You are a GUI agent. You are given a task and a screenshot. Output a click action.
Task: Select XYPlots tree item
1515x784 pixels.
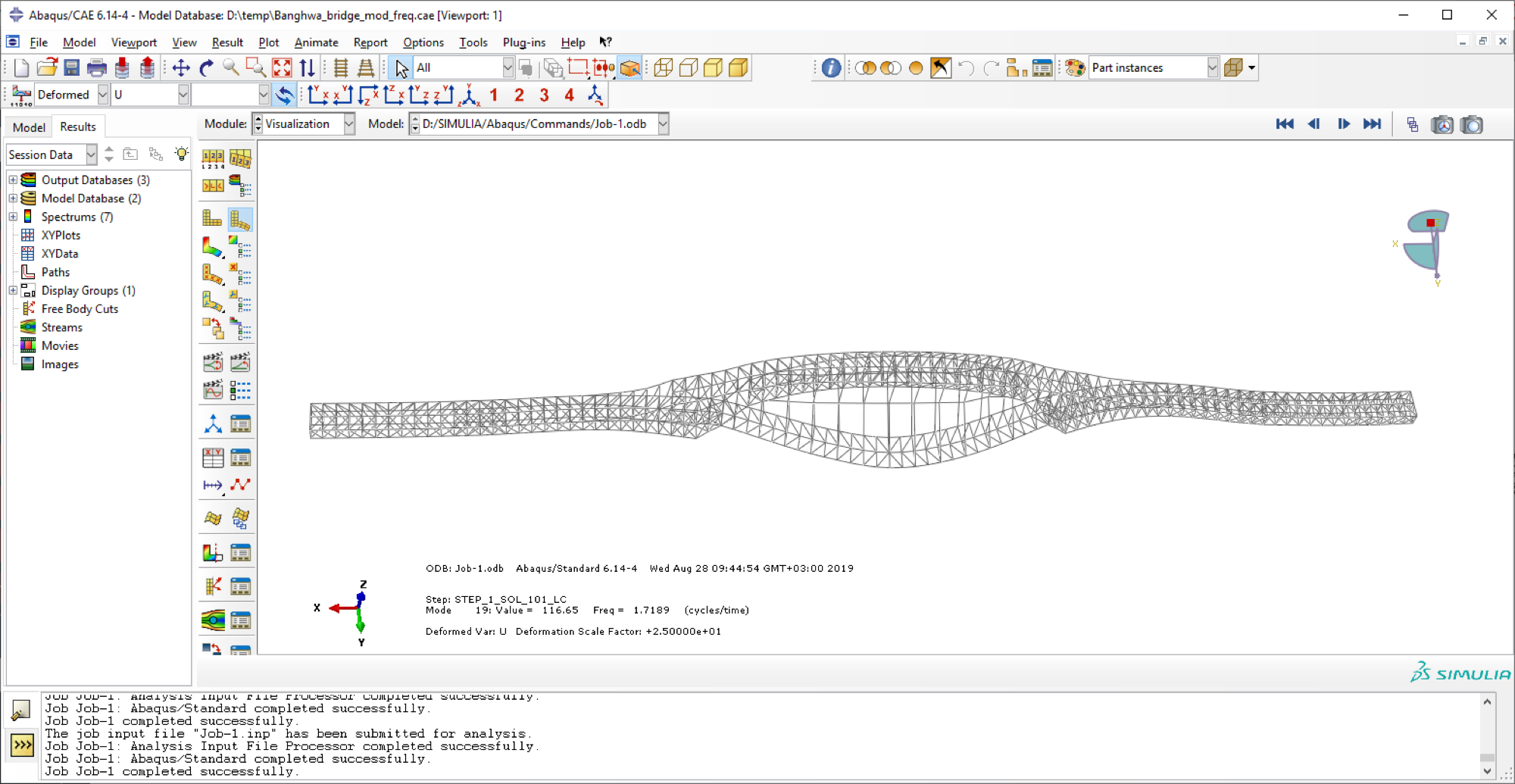pos(61,236)
